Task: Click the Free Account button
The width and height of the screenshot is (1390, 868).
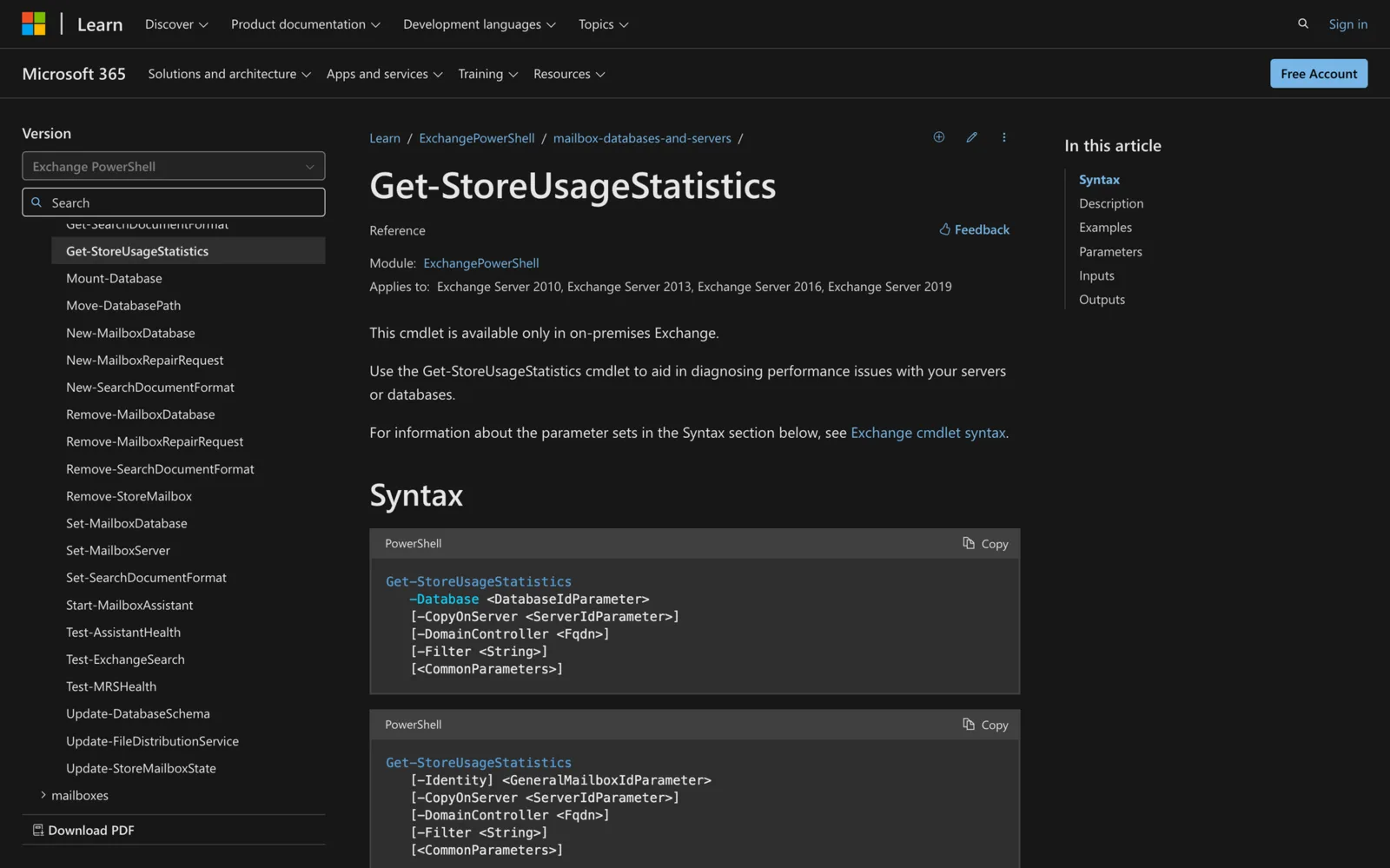Action: [x=1318, y=74]
